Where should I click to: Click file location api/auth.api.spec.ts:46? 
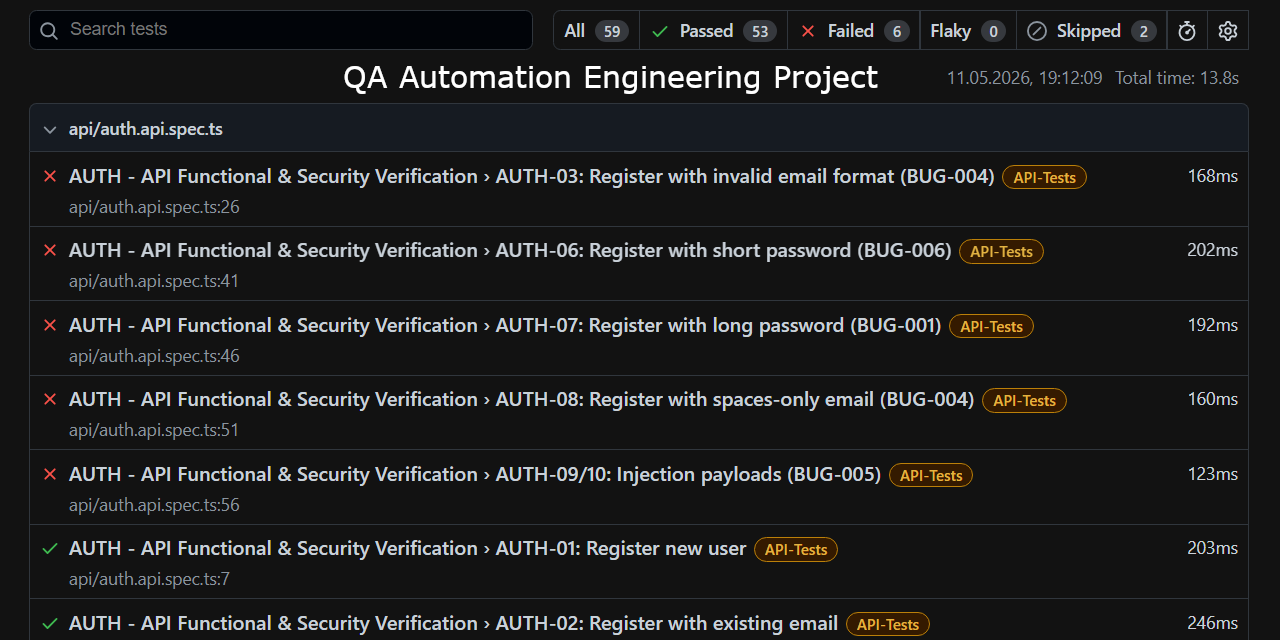154,356
